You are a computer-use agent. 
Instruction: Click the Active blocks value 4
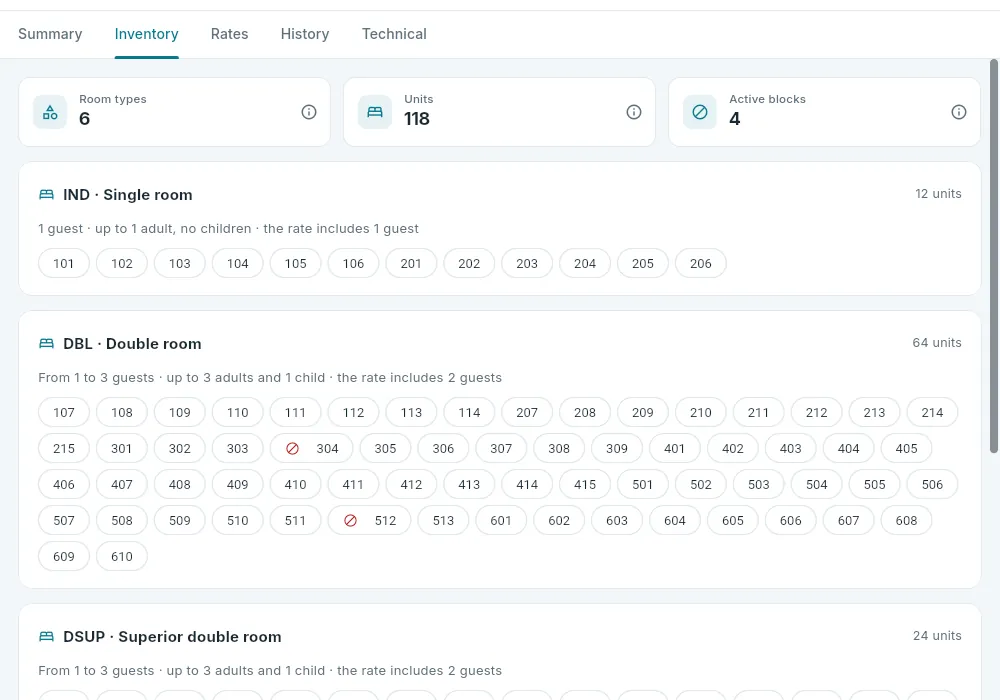click(x=735, y=119)
